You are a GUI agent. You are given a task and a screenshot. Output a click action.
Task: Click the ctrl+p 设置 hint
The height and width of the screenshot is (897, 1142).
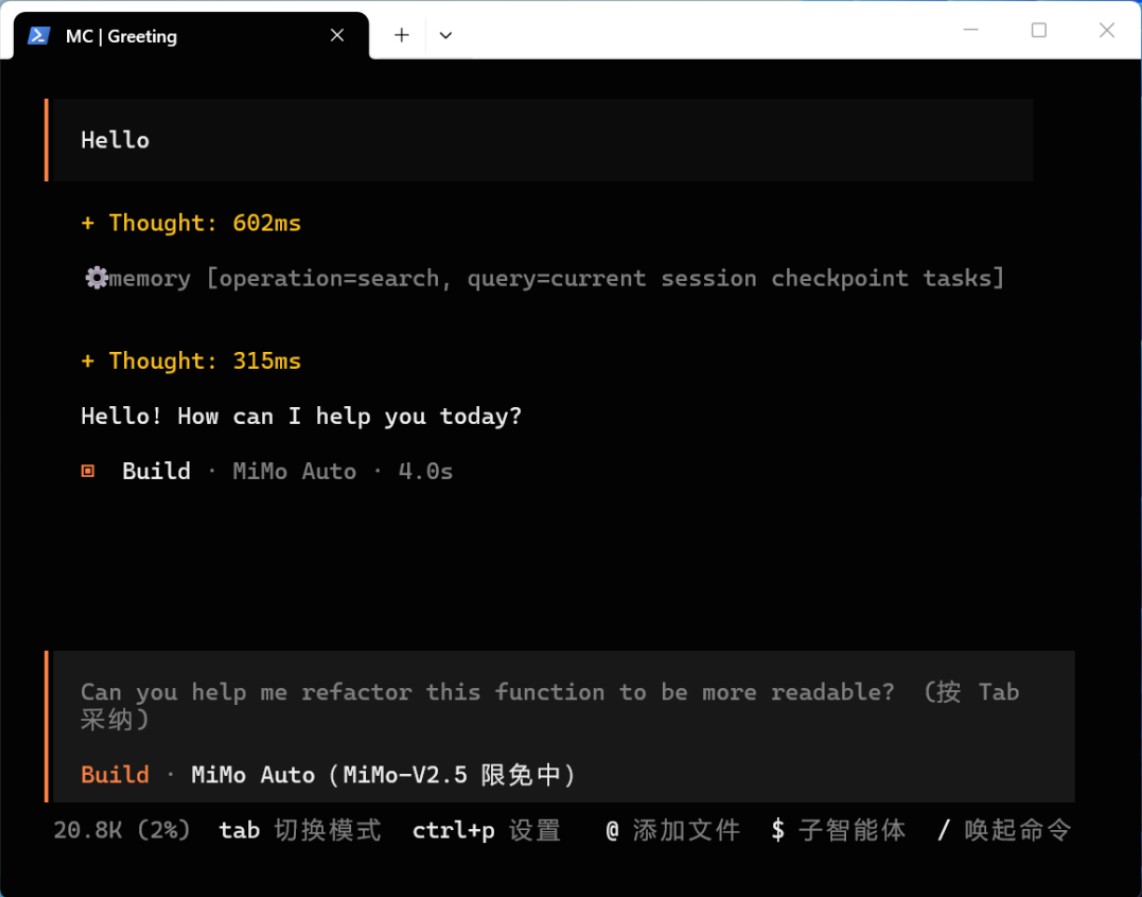click(x=487, y=830)
